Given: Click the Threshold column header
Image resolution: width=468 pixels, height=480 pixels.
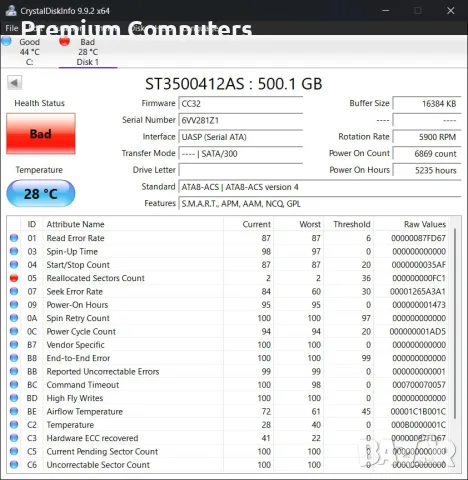Looking at the screenshot, I should pyautogui.click(x=349, y=224).
